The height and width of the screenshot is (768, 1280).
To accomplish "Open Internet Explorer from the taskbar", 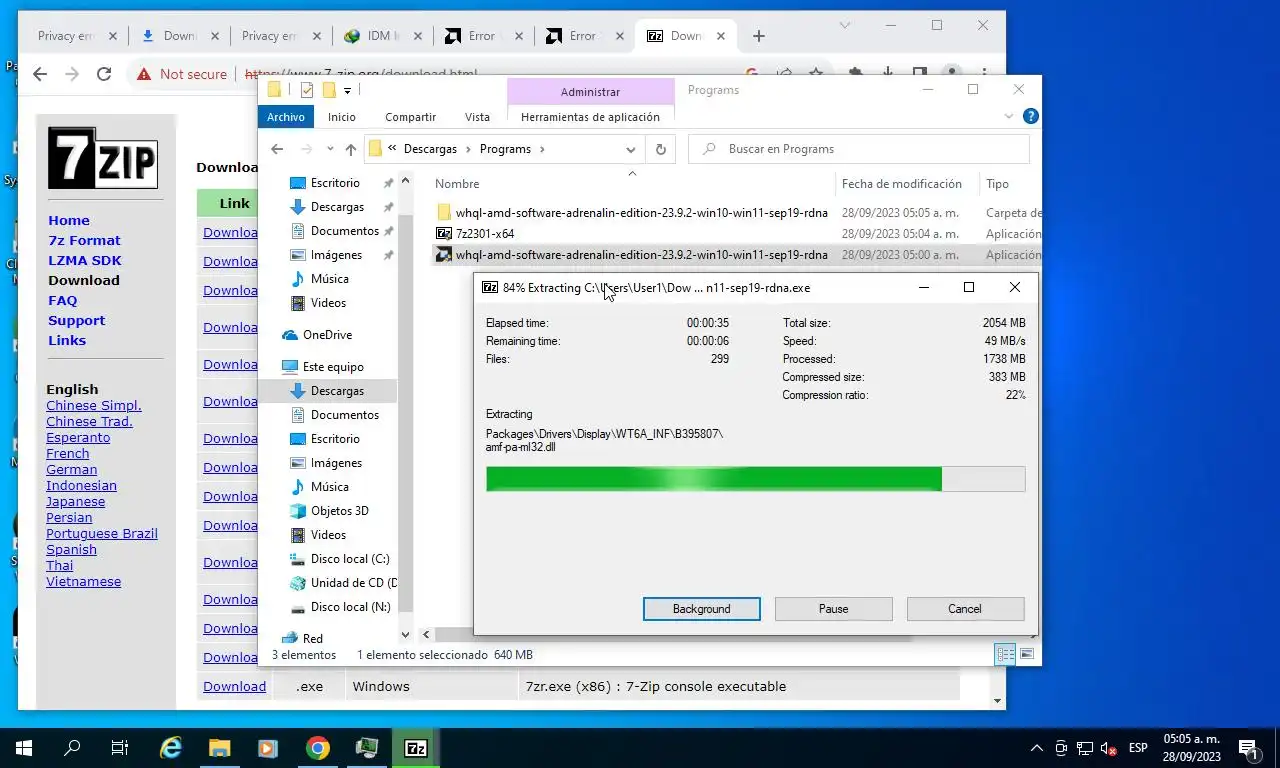I will click(172, 748).
